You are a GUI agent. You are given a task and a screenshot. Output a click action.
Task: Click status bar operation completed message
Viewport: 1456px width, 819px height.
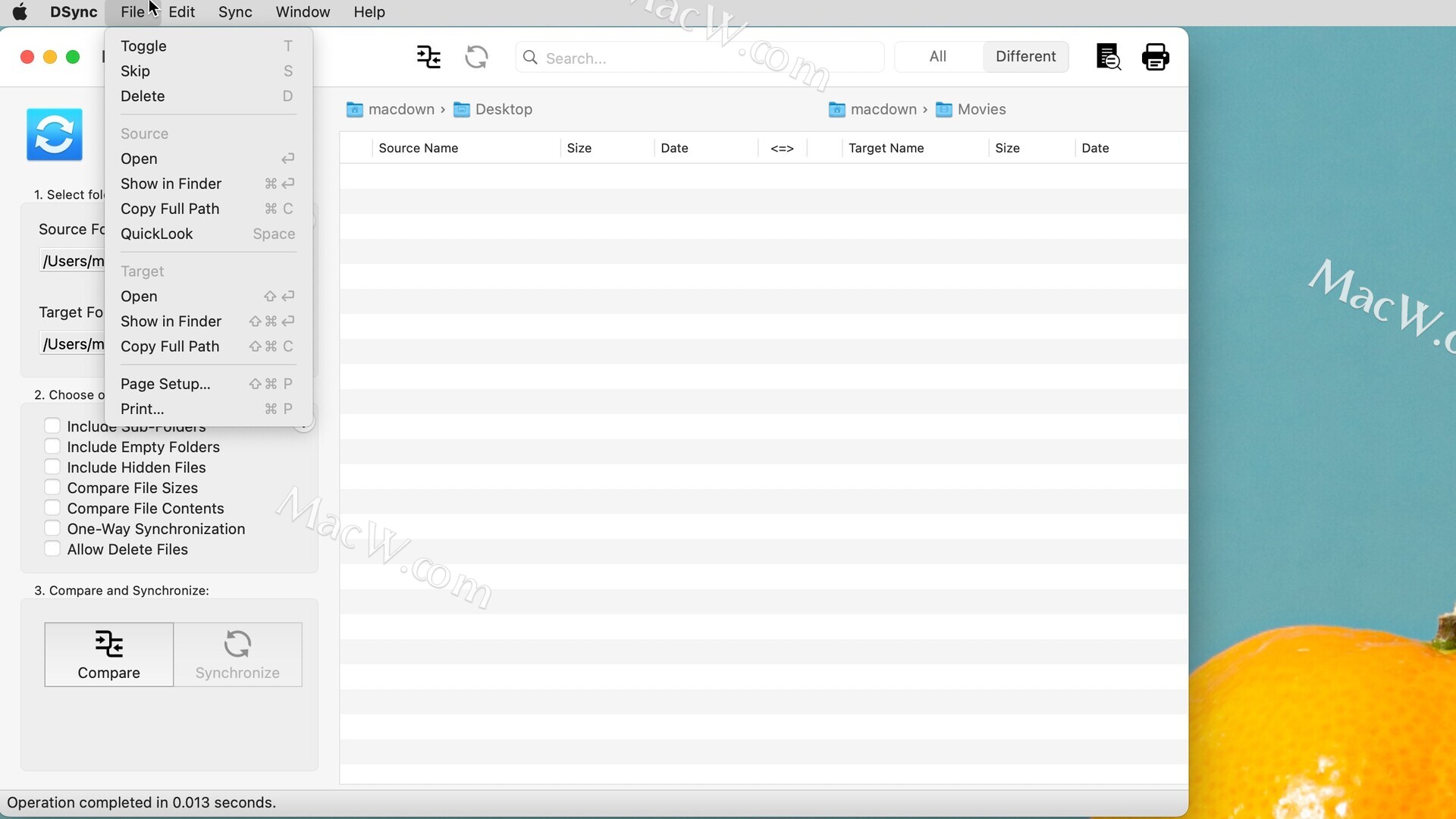pyautogui.click(x=142, y=802)
